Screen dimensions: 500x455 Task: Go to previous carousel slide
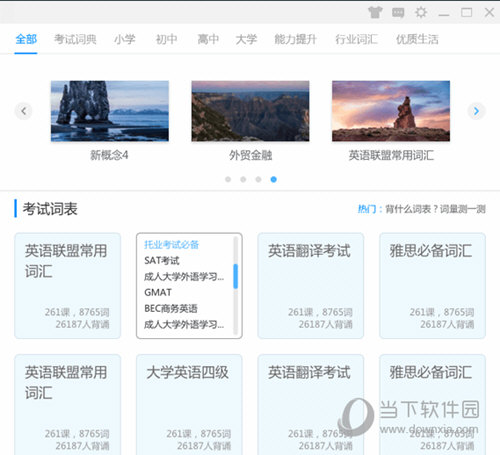23,111
